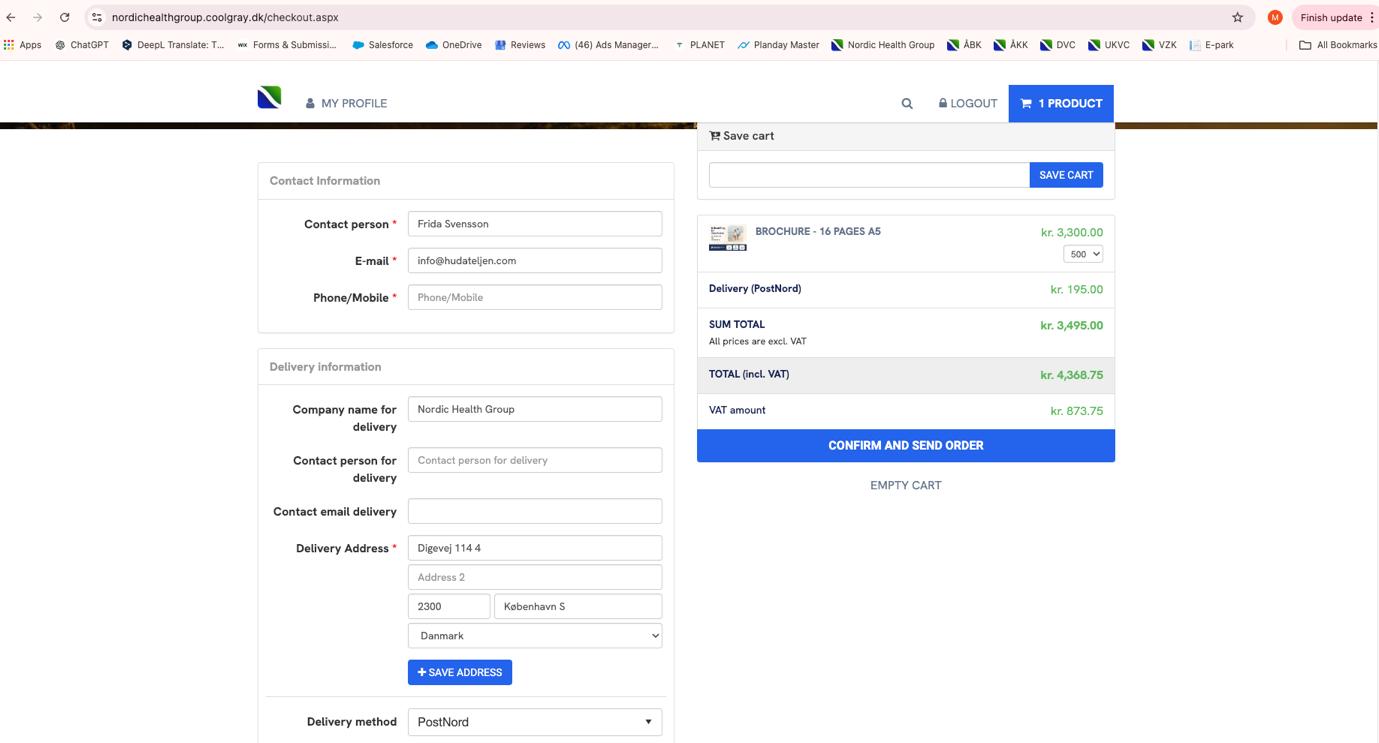The height and width of the screenshot is (743, 1379).
Task: Open the OneDrive bookmark
Action: pos(454,45)
